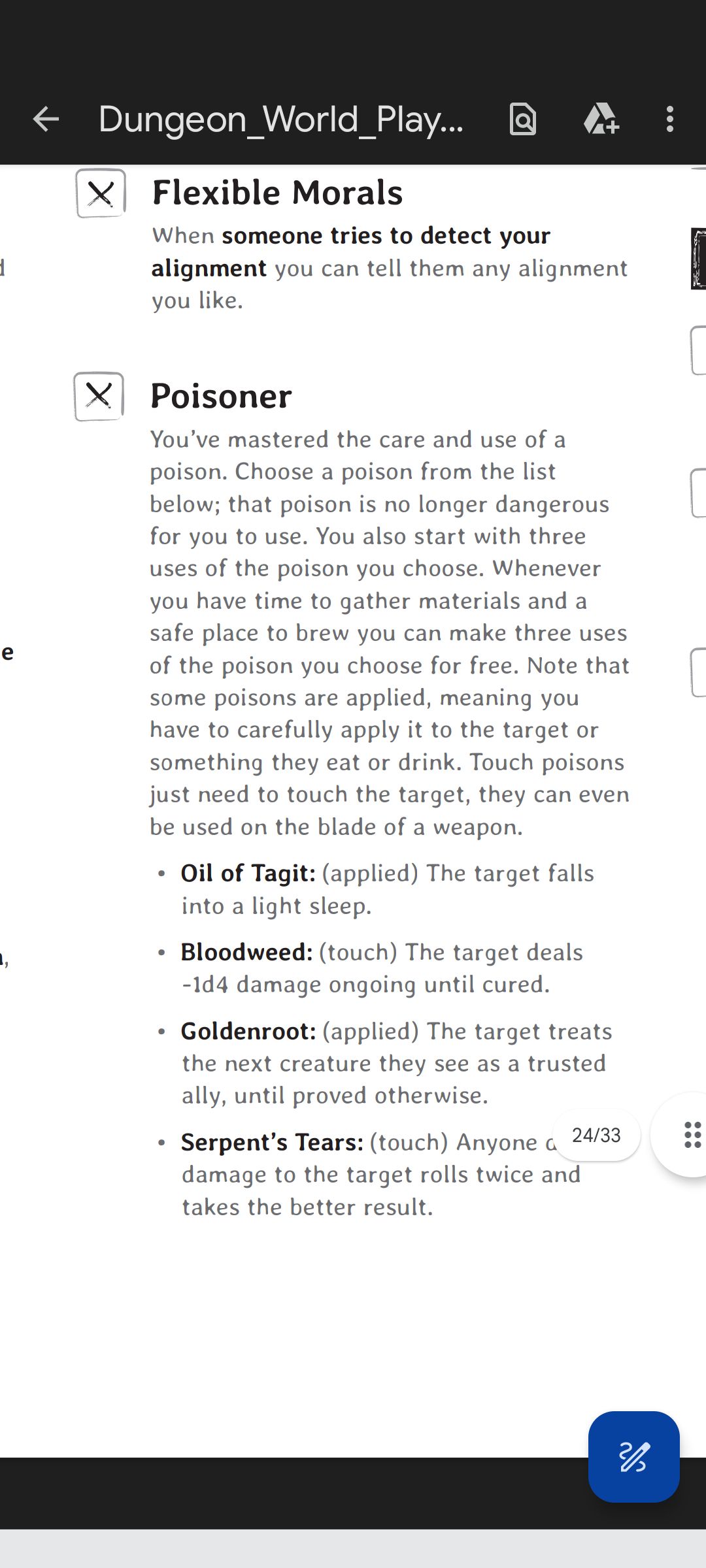Image resolution: width=706 pixels, height=1568 pixels.
Task: Go back using the arrow icon
Action: pos(46,120)
